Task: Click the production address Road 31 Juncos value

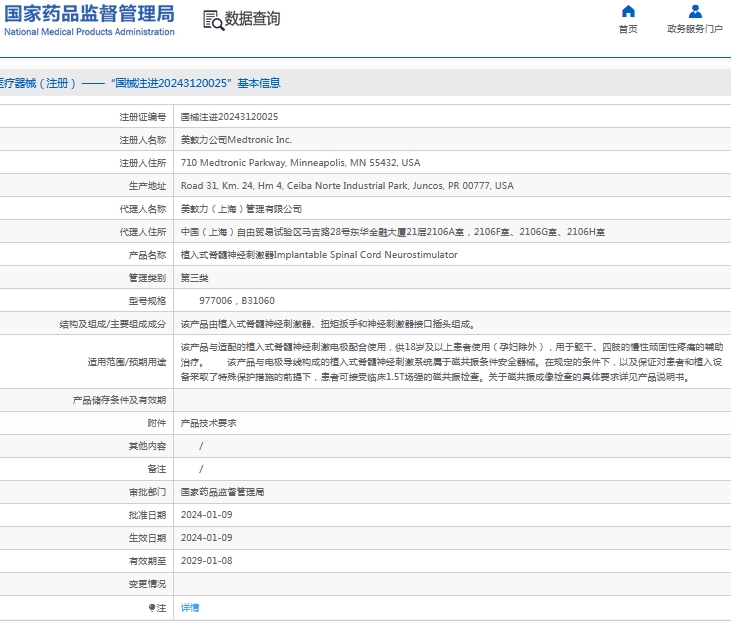Action: point(347,185)
